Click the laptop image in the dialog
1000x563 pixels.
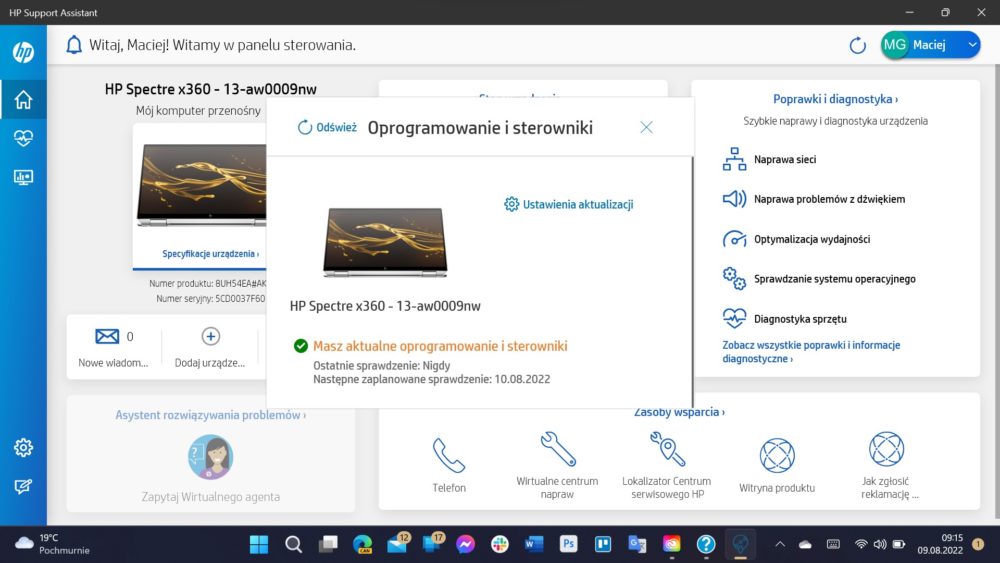[x=385, y=242]
